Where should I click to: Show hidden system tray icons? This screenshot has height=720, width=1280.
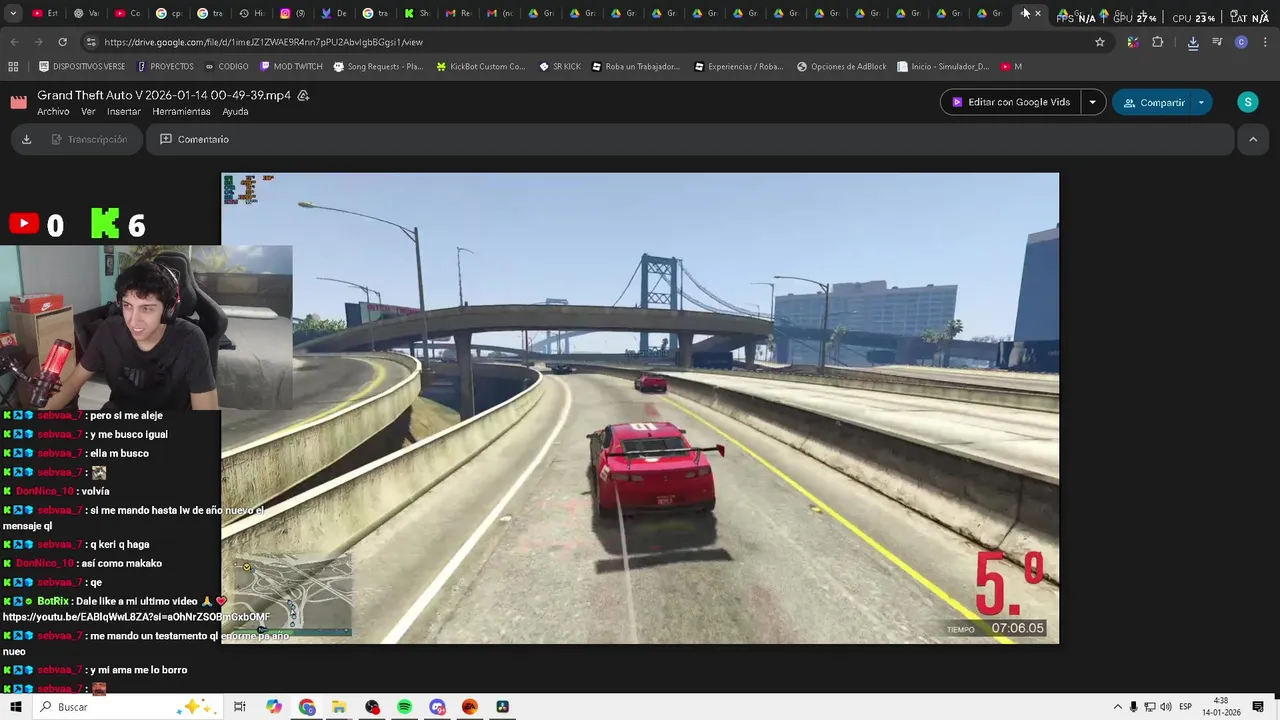pyautogui.click(x=1117, y=707)
